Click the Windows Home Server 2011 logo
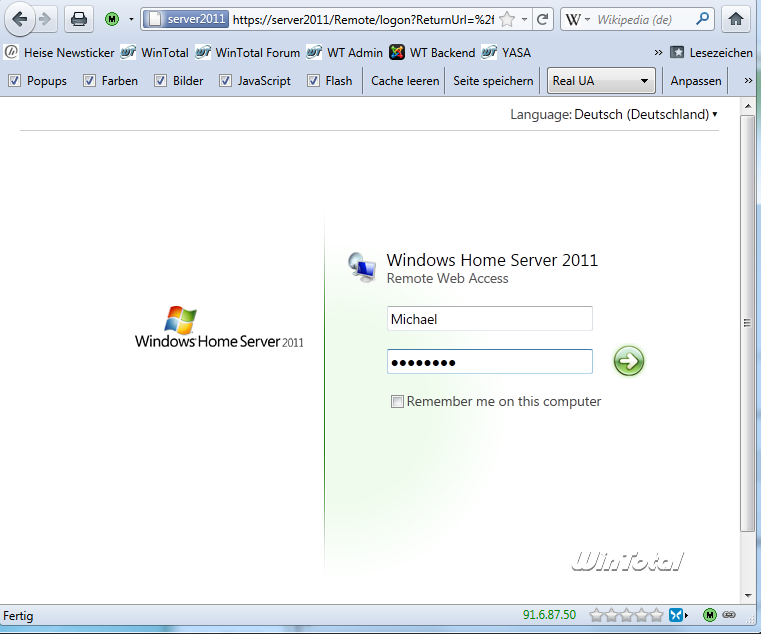 click(219, 327)
